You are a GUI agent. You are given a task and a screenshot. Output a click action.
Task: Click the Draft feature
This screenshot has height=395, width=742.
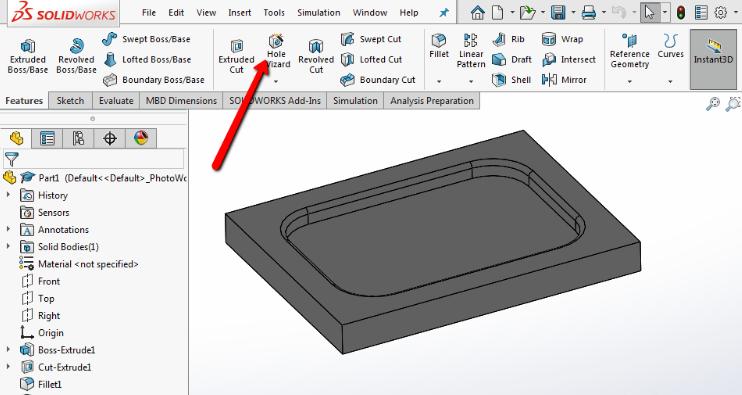[512, 60]
